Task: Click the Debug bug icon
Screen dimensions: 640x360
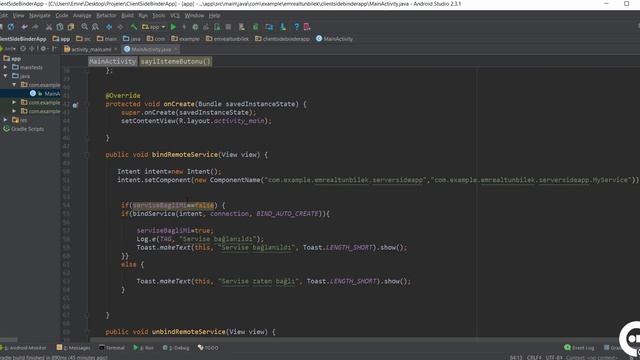Action: [195, 27]
